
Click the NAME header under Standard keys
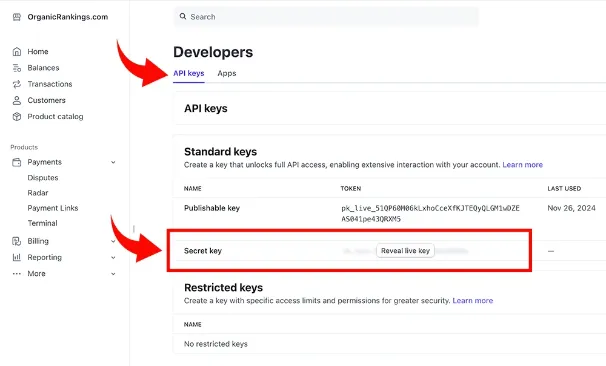coord(192,189)
